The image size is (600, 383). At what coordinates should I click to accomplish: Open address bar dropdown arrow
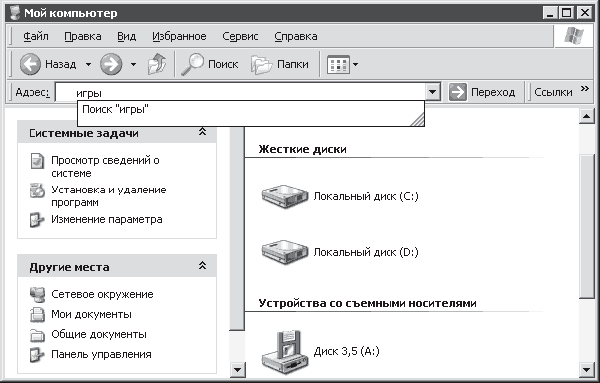(x=432, y=92)
